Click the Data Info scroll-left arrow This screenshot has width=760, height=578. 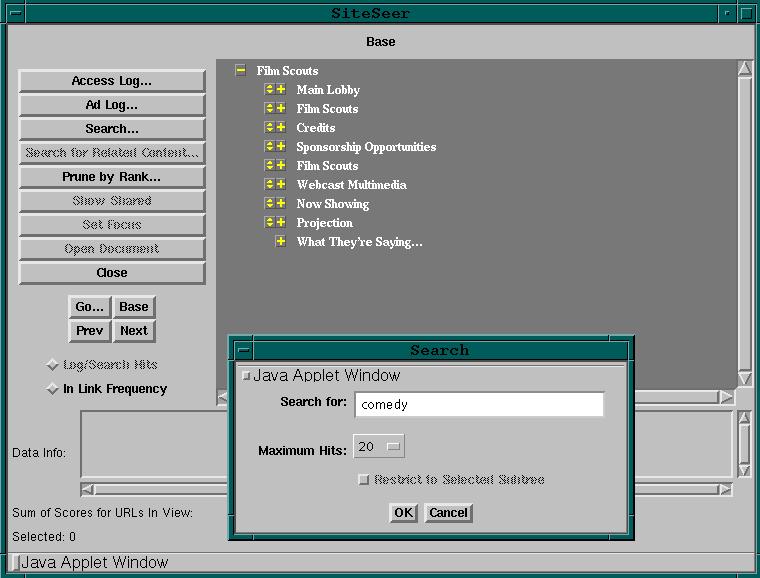tap(88, 490)
